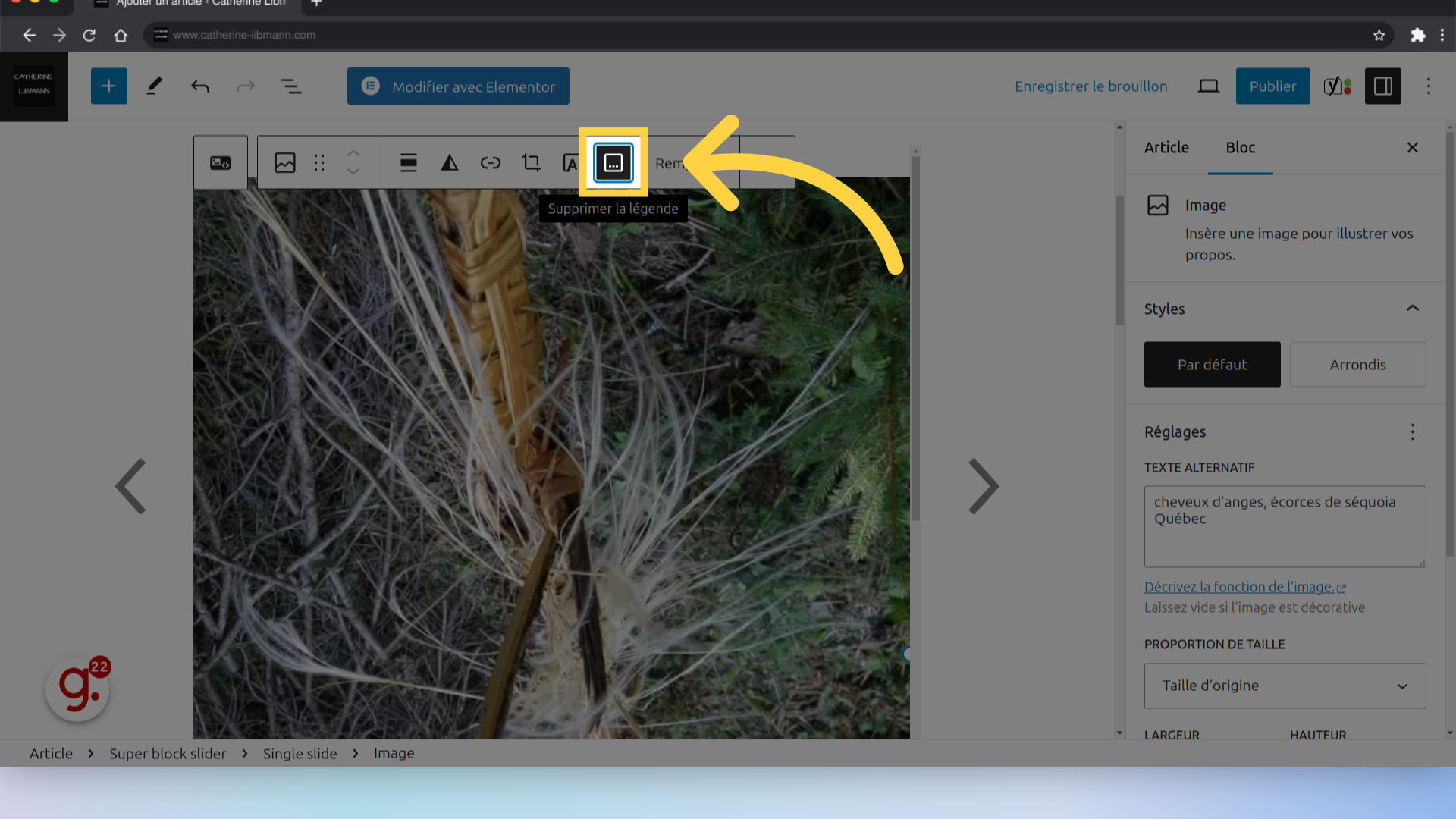Image resolution: width=1456 pixels, height=819 pixels.
Task: Open the Proportion de taille dropdown
Action: (1285, 685)
